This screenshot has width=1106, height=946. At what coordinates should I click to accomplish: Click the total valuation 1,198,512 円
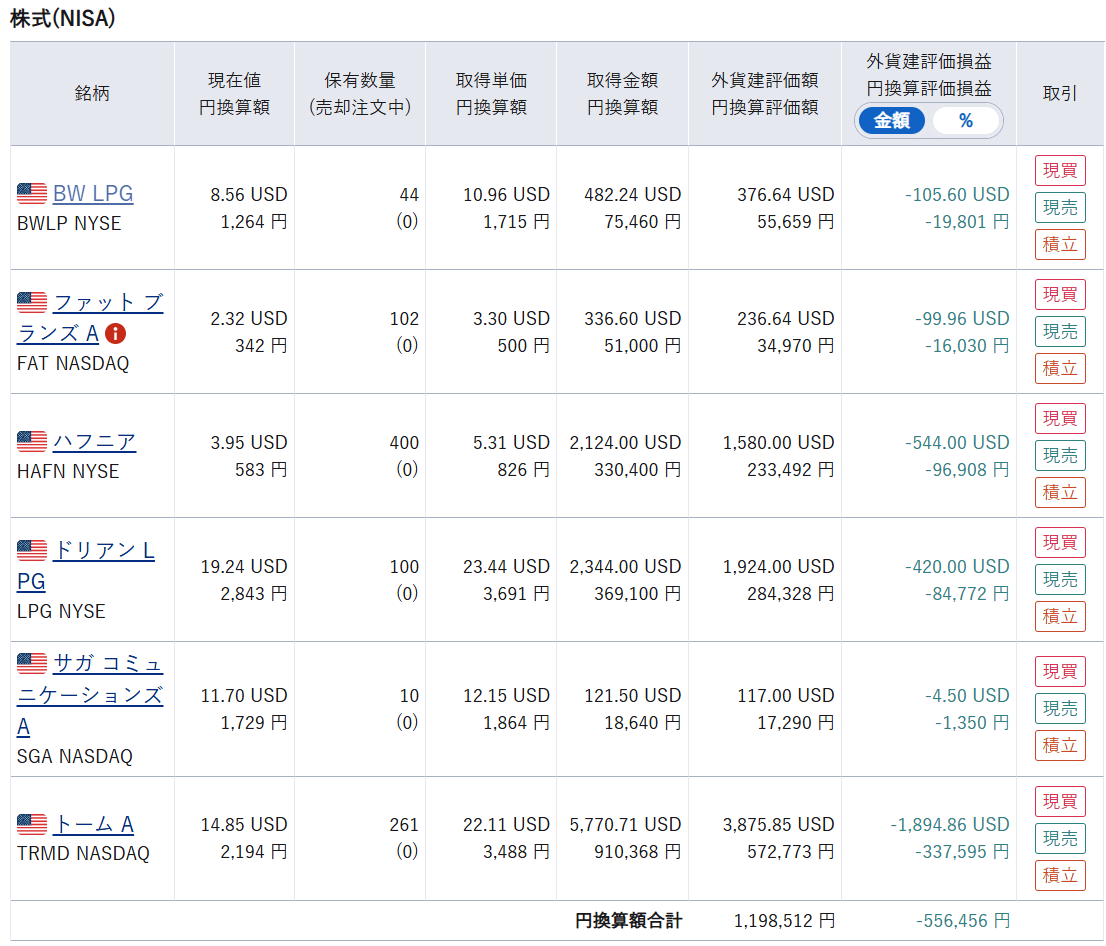click(x=784, y=921)
